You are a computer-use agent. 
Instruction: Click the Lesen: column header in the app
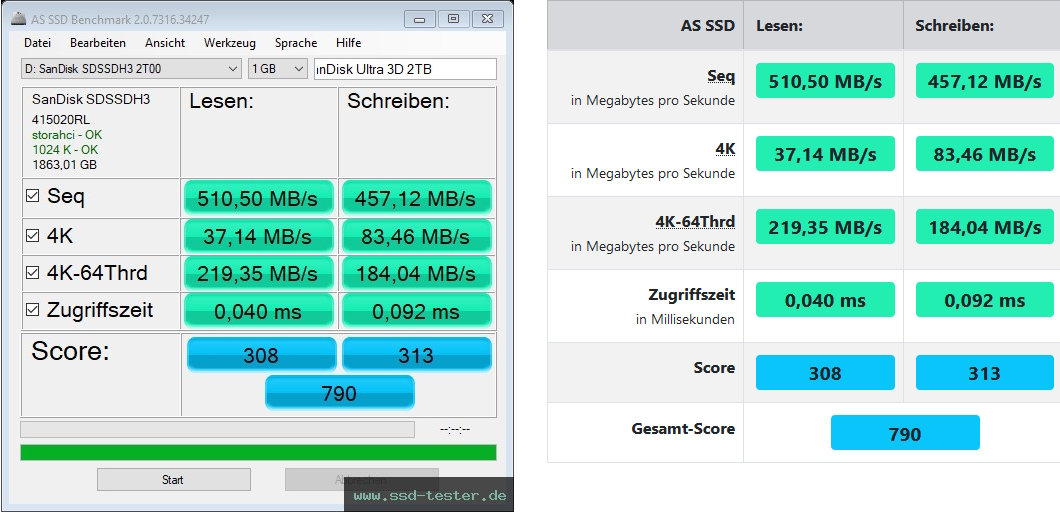click(221, 102)
